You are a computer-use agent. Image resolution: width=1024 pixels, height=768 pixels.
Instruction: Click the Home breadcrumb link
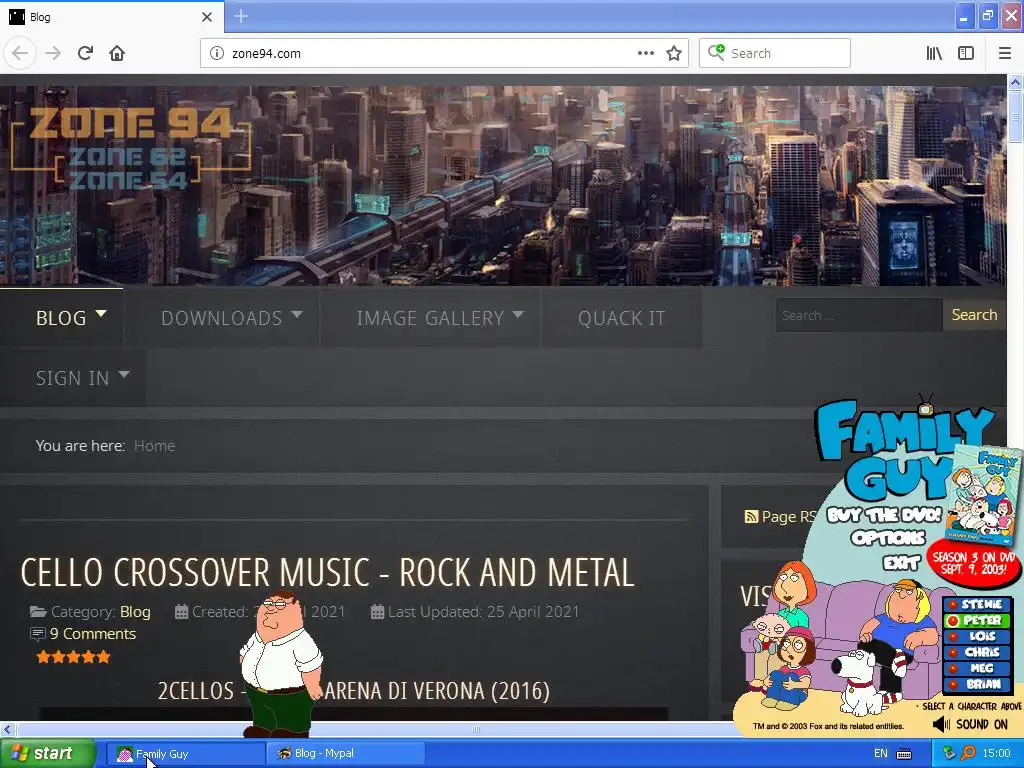pos(154,446)
